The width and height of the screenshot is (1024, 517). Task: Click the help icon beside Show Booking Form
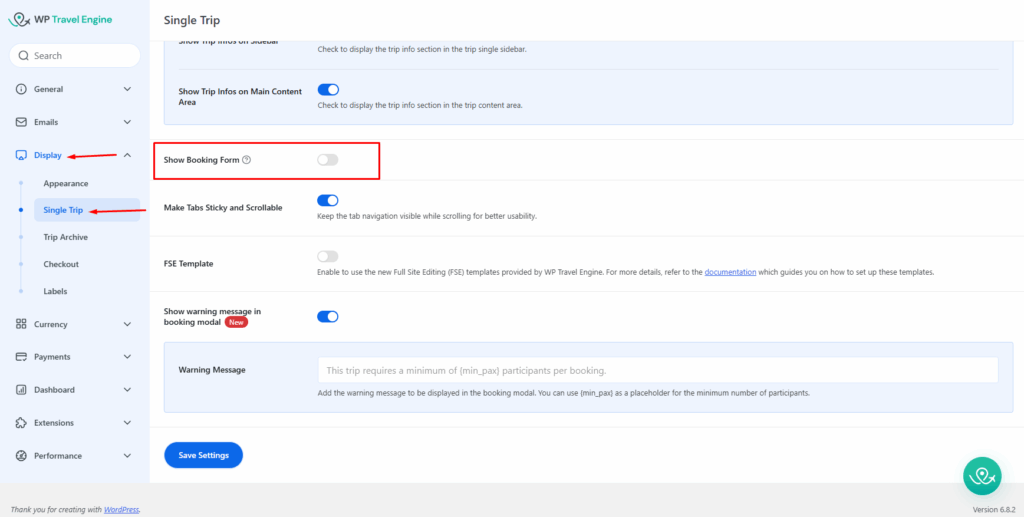point(247,160)
